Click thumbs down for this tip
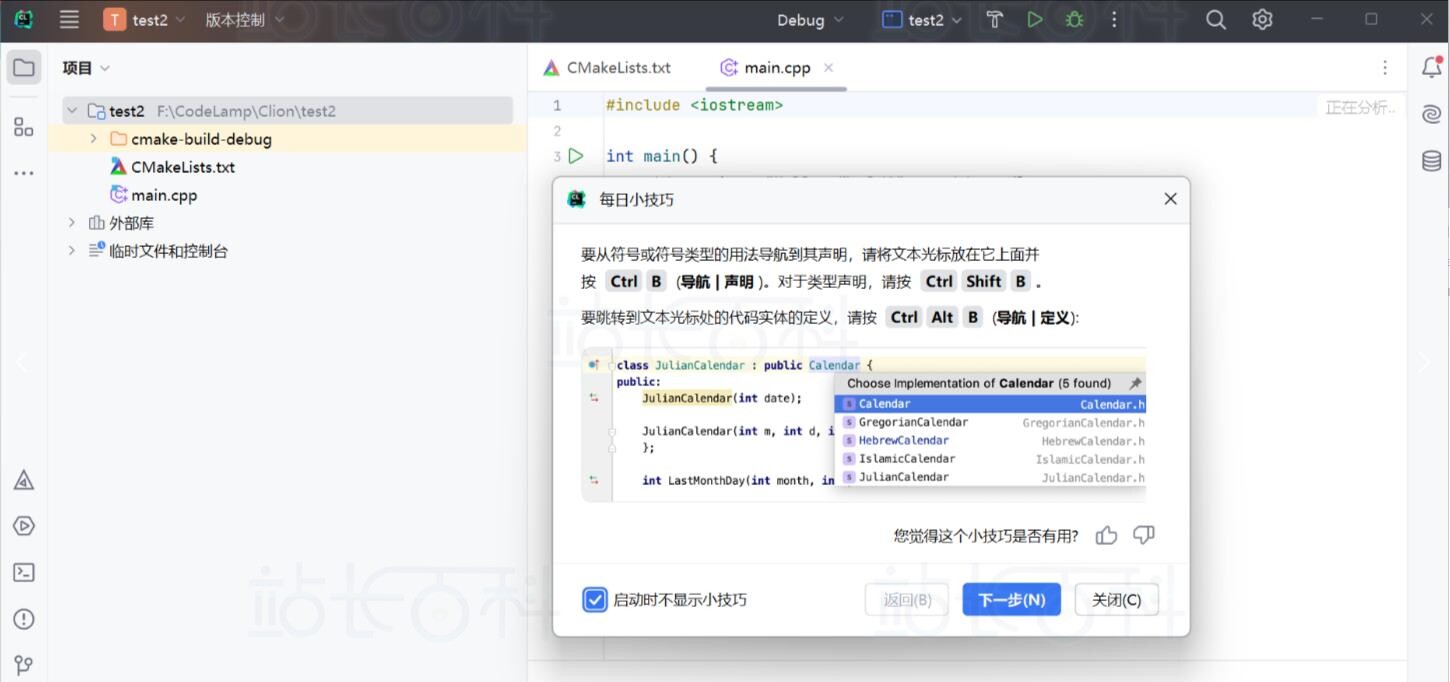The height and width of the screenshot is (682, 1450). (x=1143, y=536)
